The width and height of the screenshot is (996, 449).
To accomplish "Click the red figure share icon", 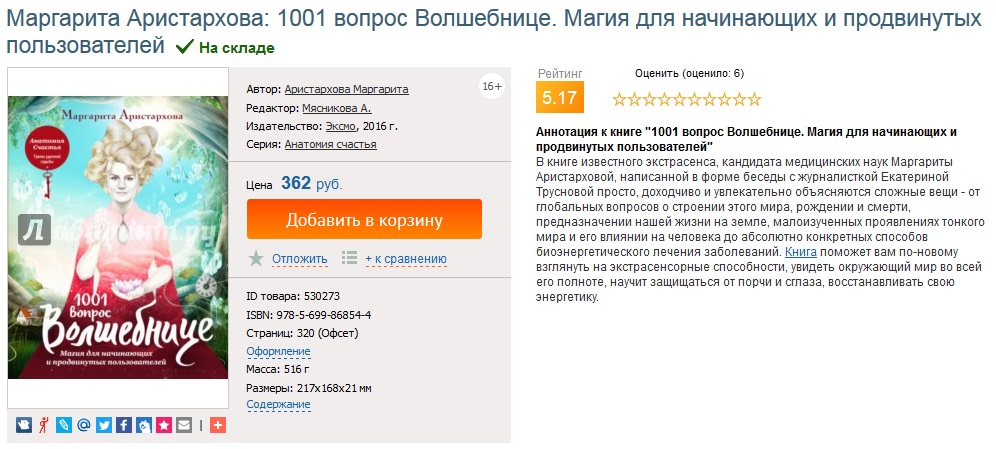I will click(x=44, y=425).
